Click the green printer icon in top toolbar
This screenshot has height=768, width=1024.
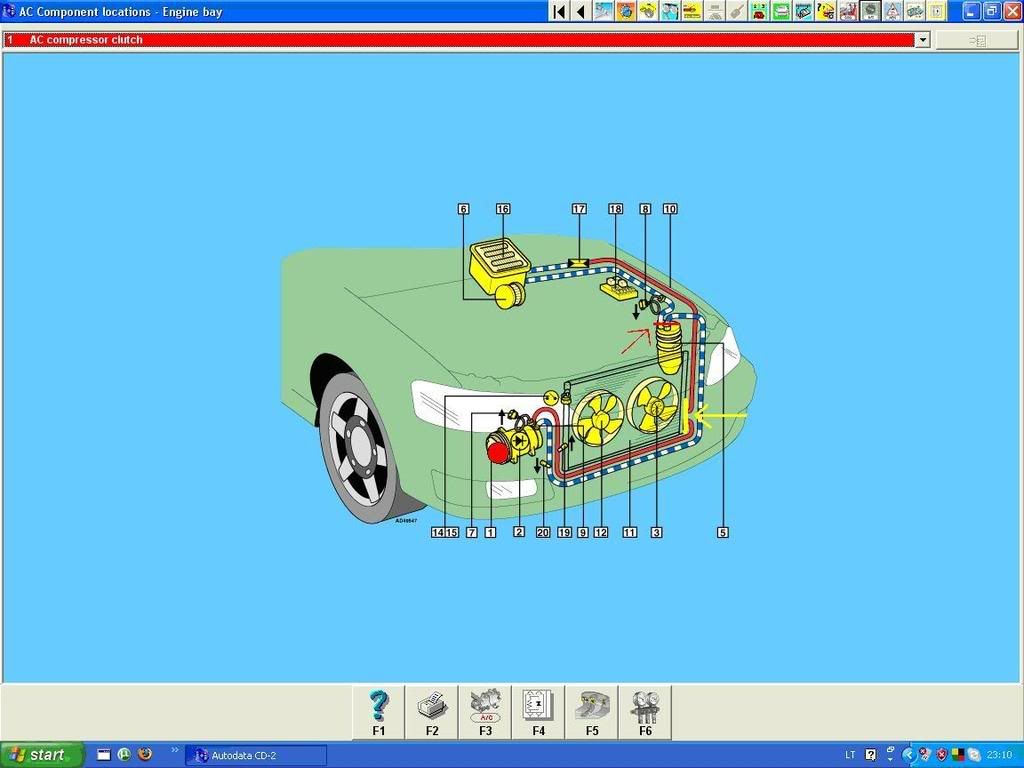pyautogui.click(x=781, y=11)
